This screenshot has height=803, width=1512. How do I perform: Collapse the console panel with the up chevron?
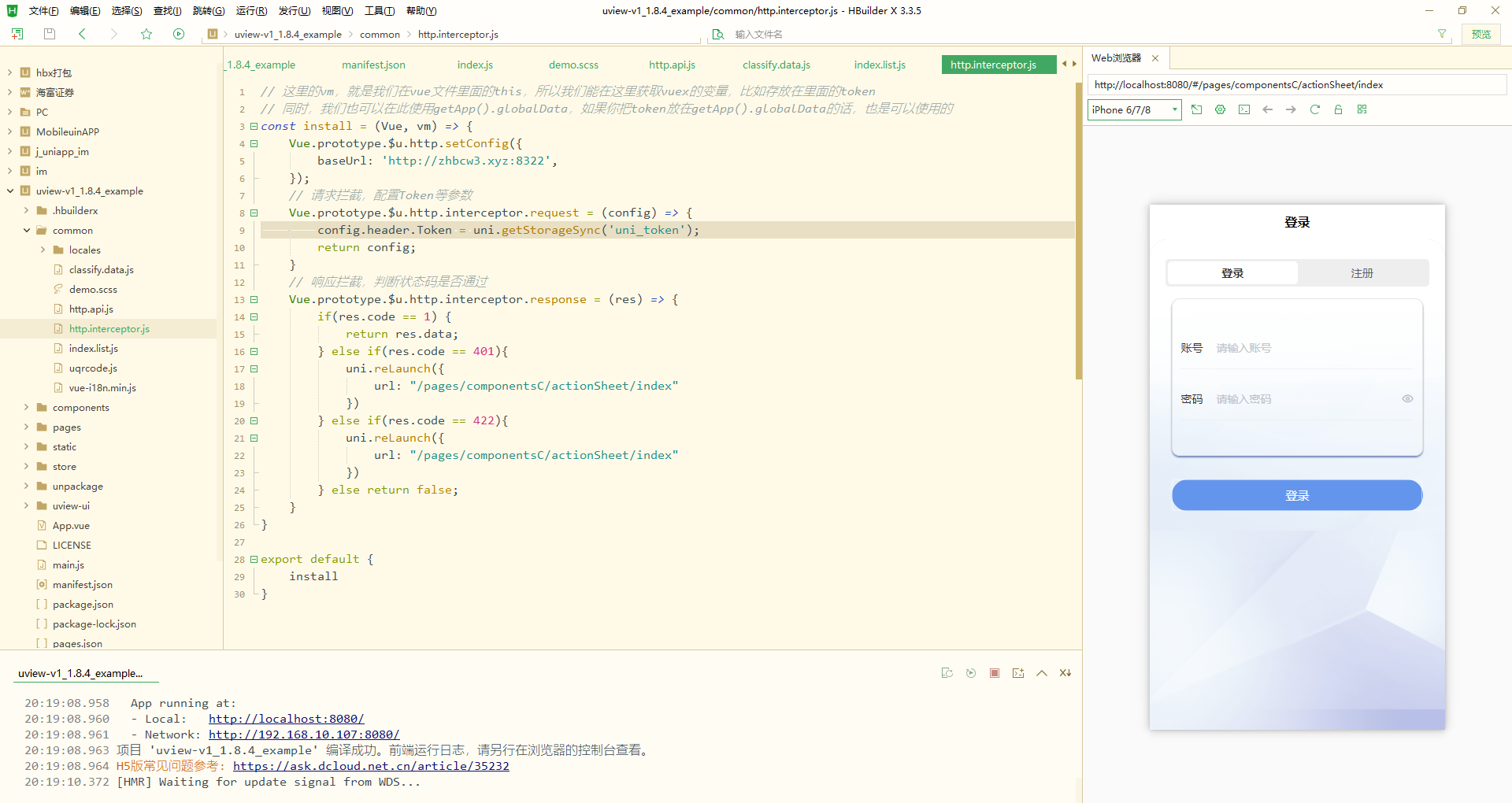[x=1042, y=673]
